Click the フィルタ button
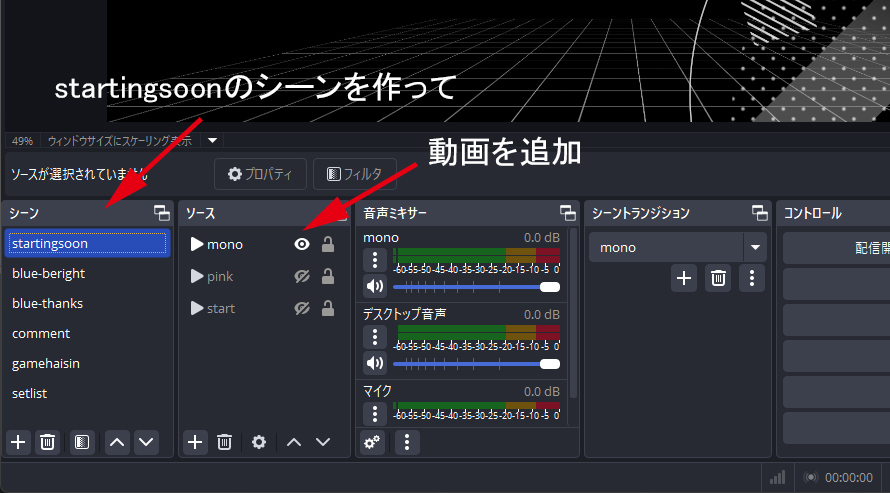This screenshot has width=890, height=493. point(354,174)
